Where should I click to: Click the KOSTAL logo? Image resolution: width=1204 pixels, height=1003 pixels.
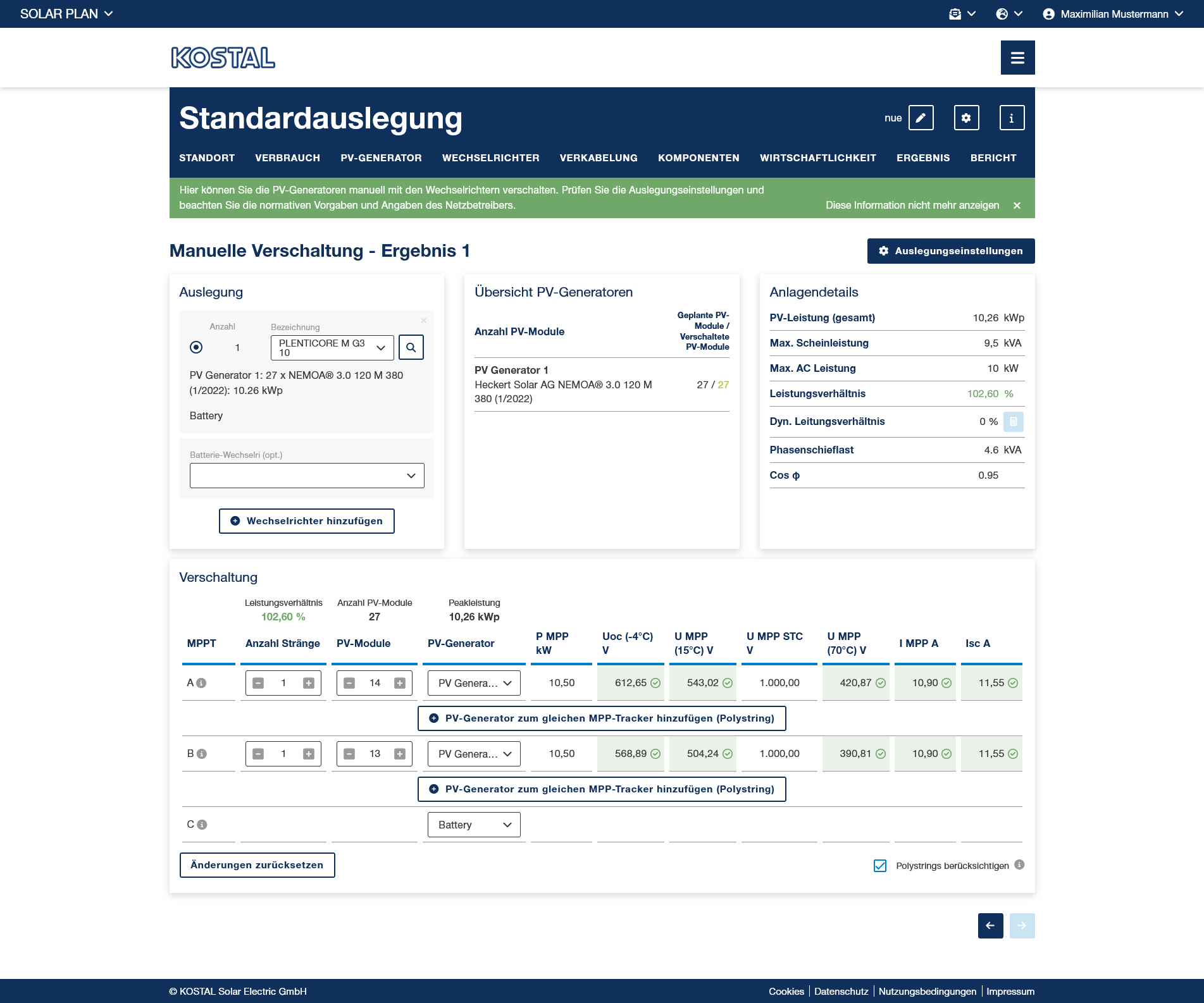point(223,58)
